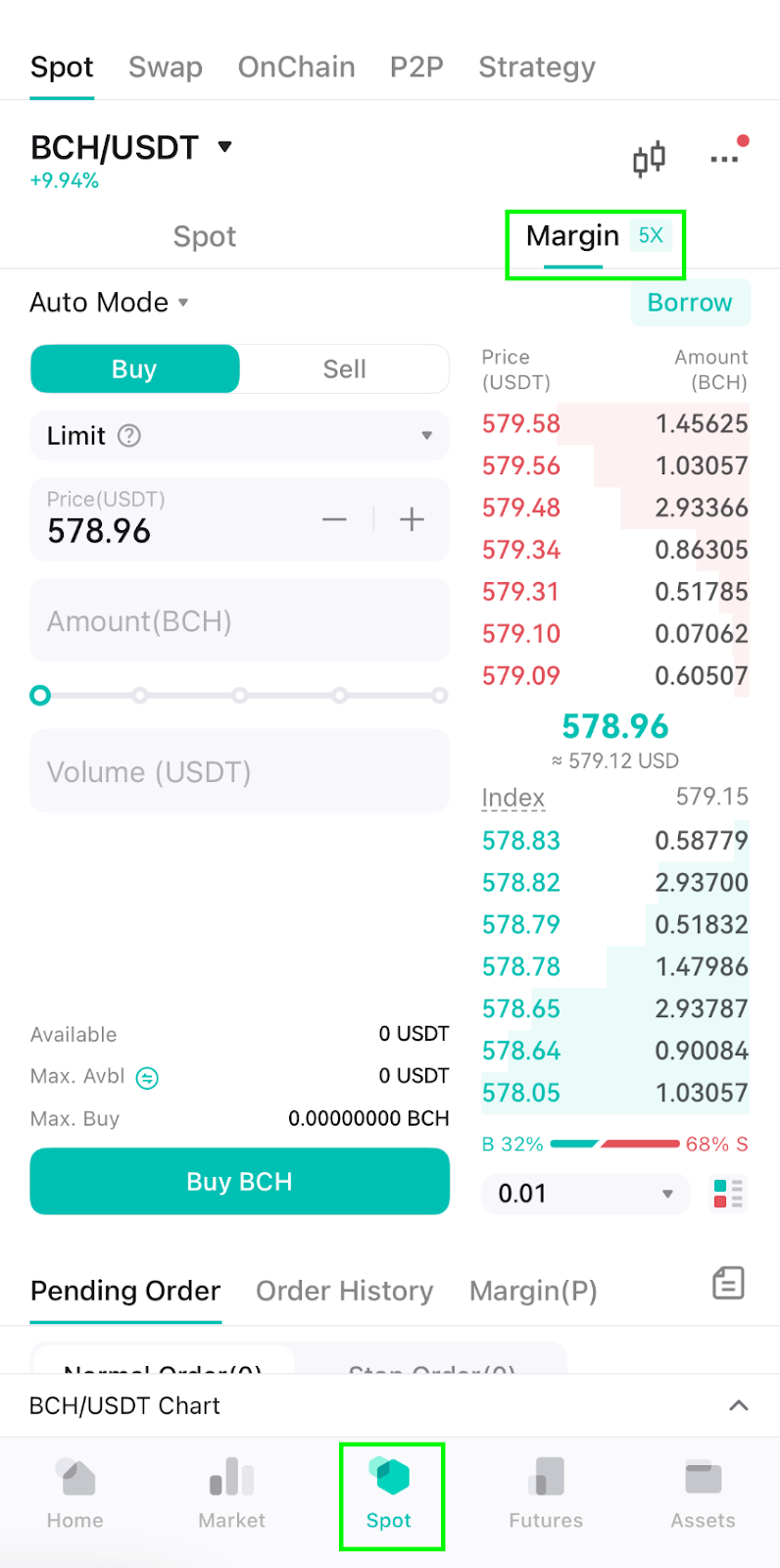Open the 0.01 price precision dropdown
Viewport: 780px width, 1568px height.
coord(586,1194)
